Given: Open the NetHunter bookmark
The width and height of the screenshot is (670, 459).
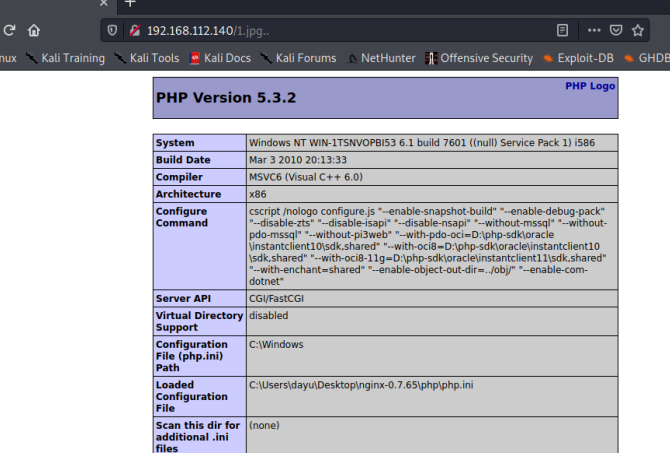Looking at the screenshot, I should coord(381,58).
